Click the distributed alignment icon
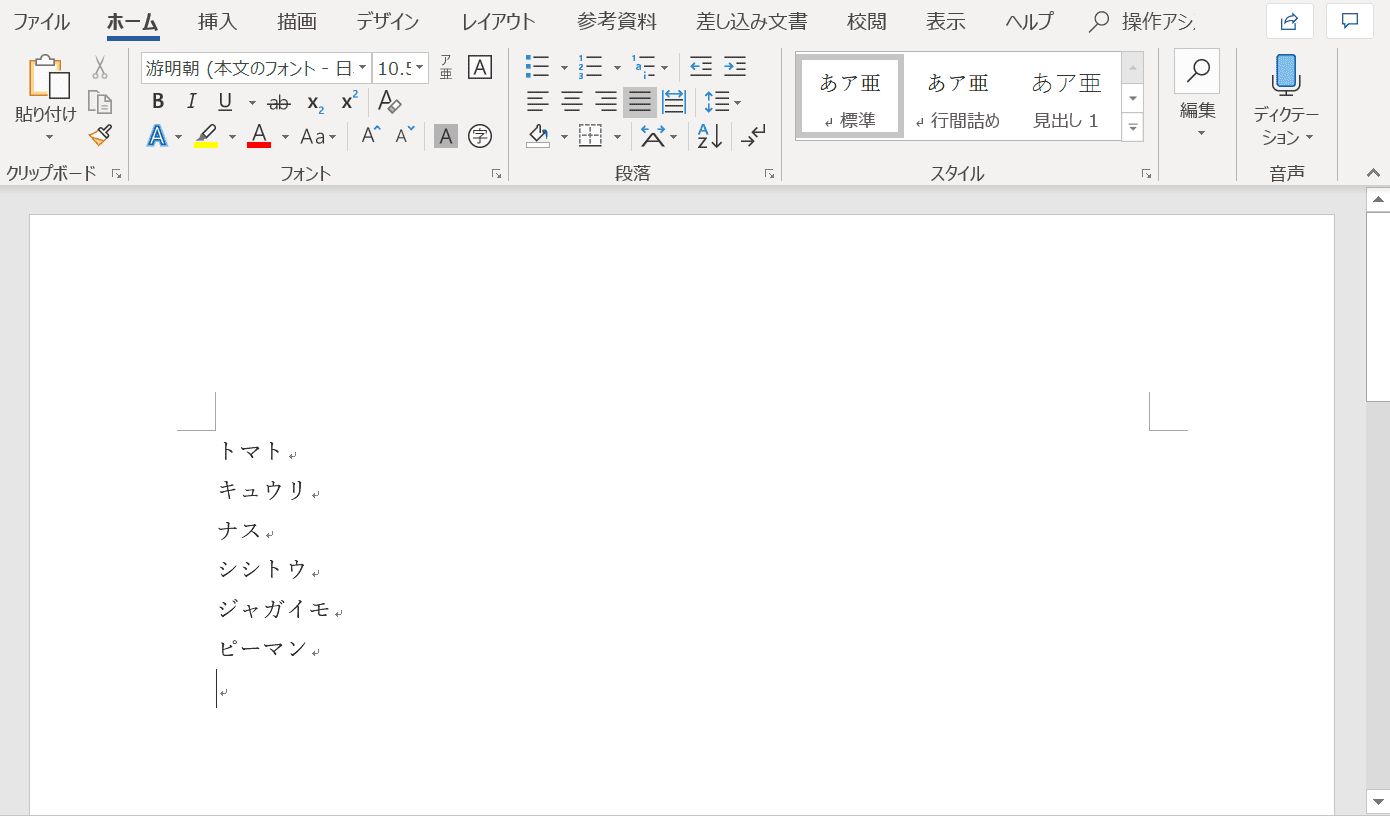 click(674, 102)
